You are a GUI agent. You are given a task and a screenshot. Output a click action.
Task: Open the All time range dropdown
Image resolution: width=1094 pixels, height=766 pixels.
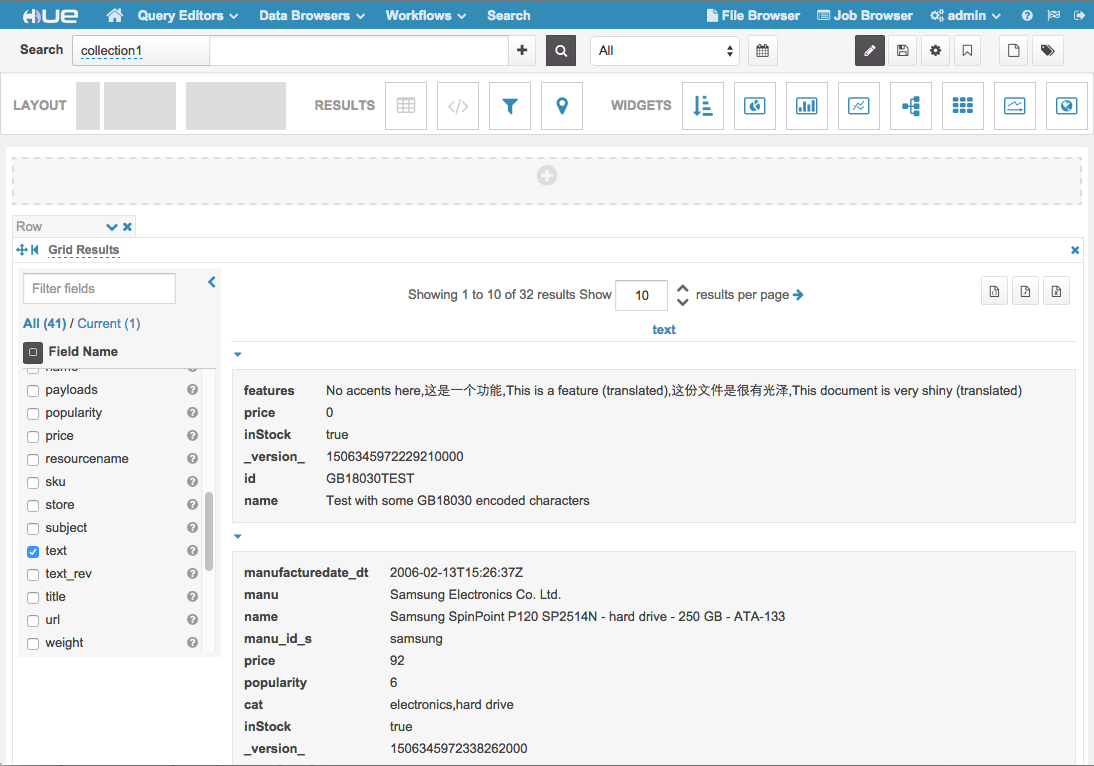pyautogui.click(x=665, y=50)
